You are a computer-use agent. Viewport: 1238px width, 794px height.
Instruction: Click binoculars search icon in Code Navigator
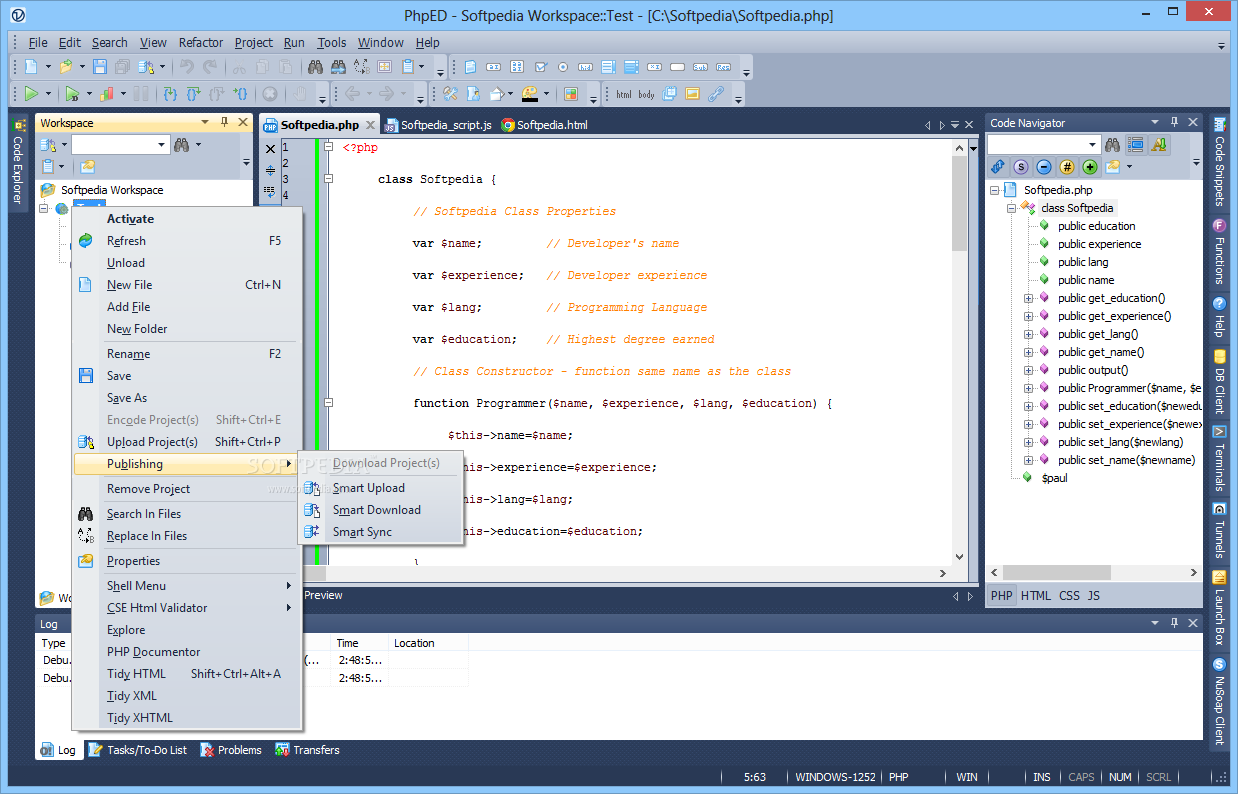pyautogui.click(x=1112, y=145)
